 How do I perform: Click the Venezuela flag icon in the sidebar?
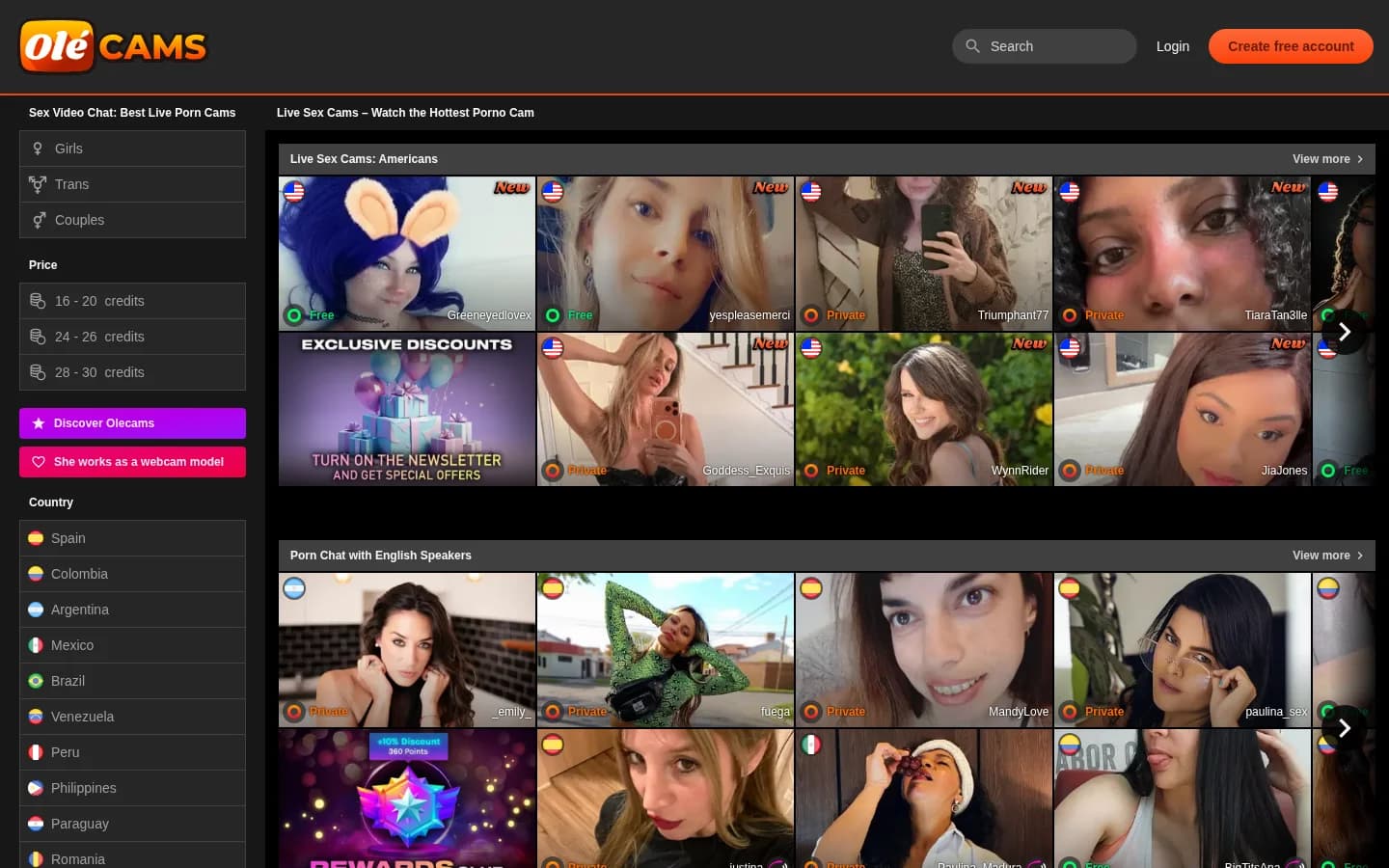pyautogui.click(x=36, y=717)
